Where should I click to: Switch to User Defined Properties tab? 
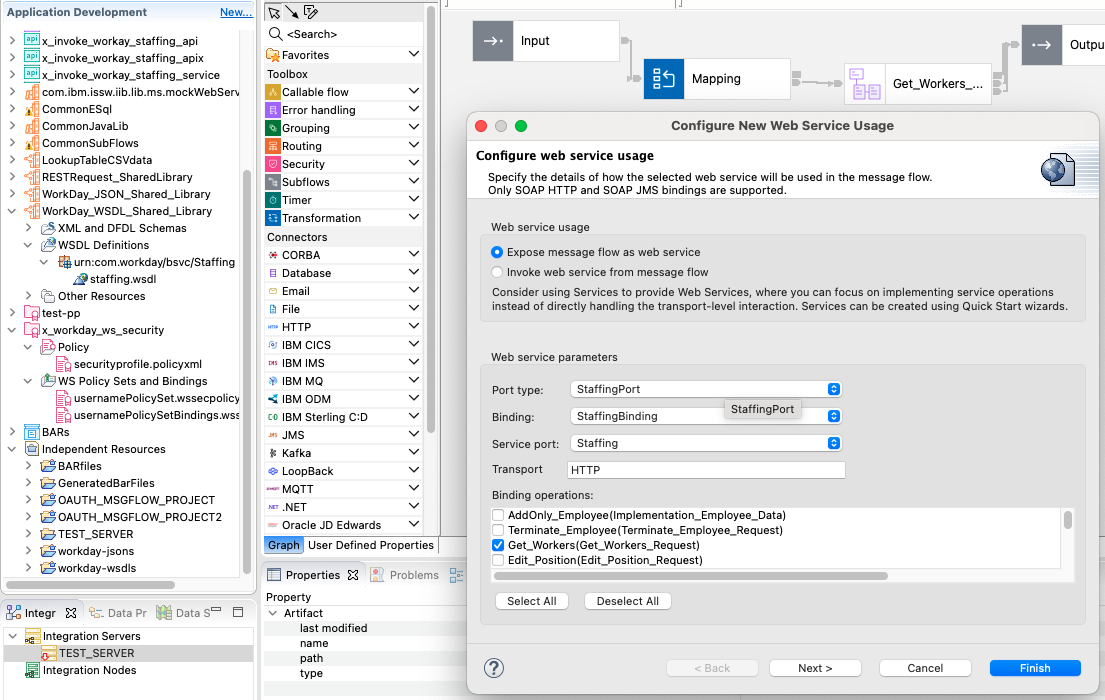(x=371, y=545)
